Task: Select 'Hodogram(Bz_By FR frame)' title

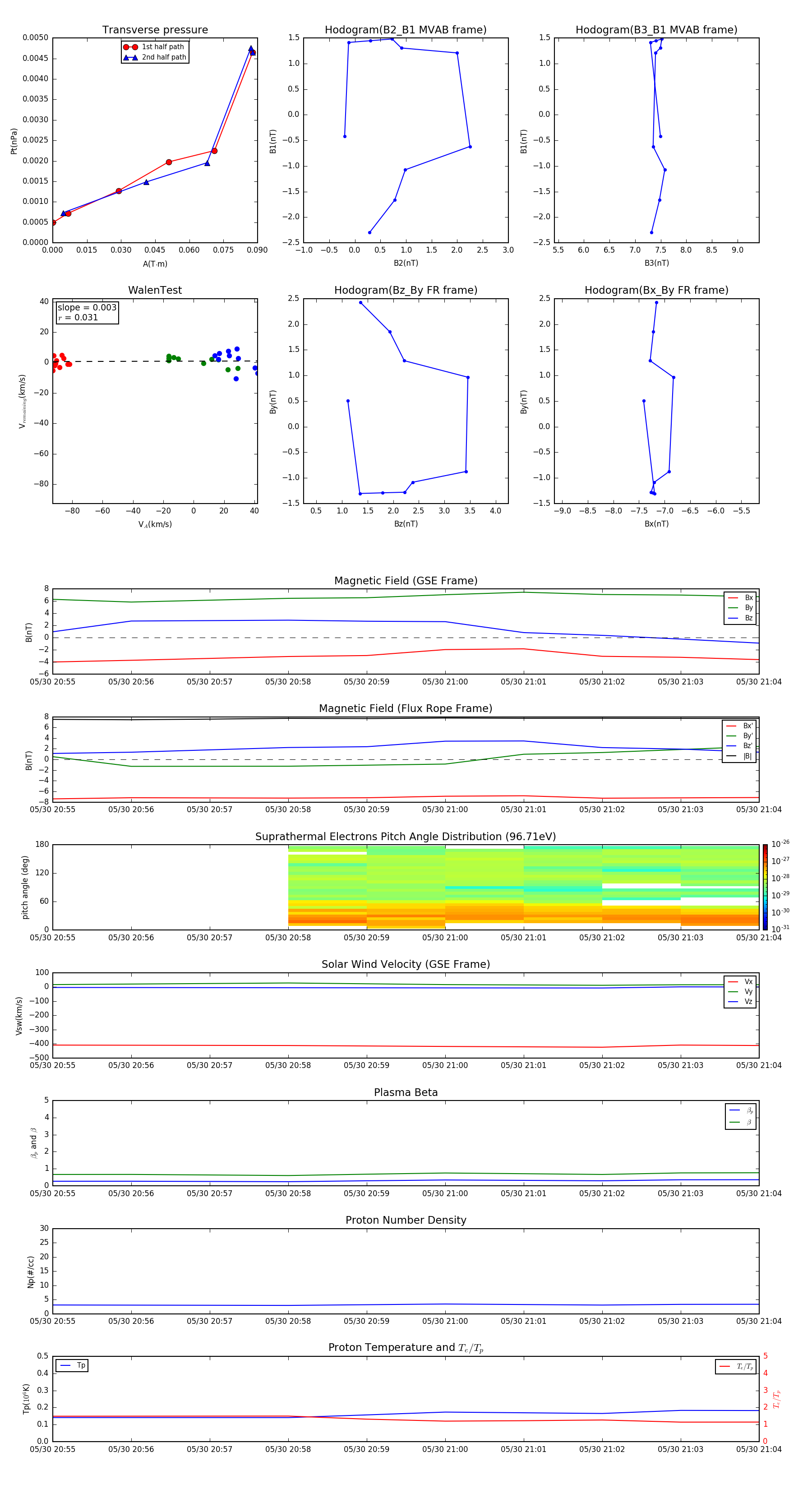Action: click(x=406, y=290)
